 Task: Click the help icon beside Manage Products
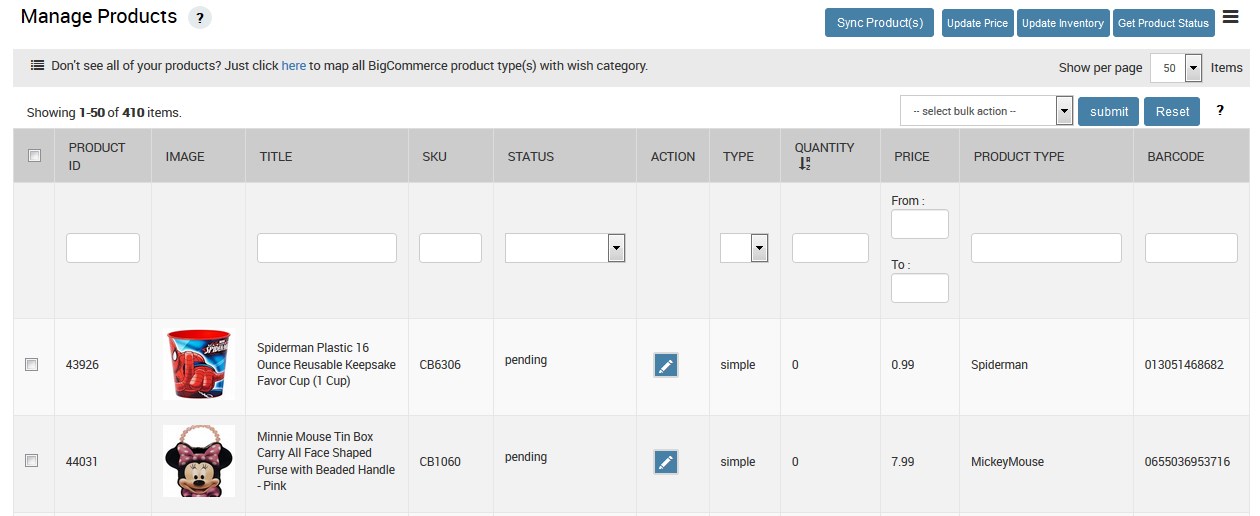pos(200,18)
